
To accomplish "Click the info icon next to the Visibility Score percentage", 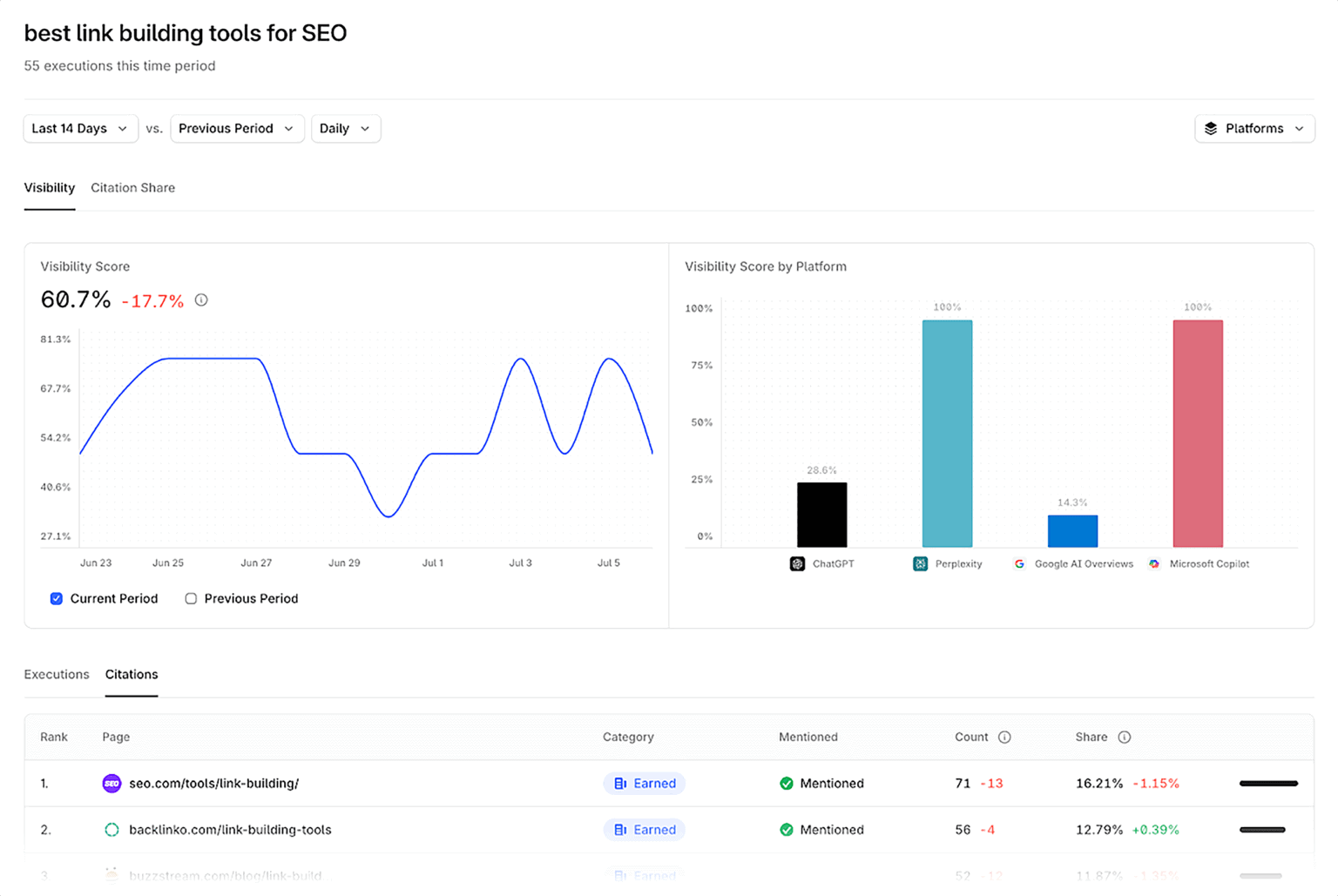I will (201, 300).
